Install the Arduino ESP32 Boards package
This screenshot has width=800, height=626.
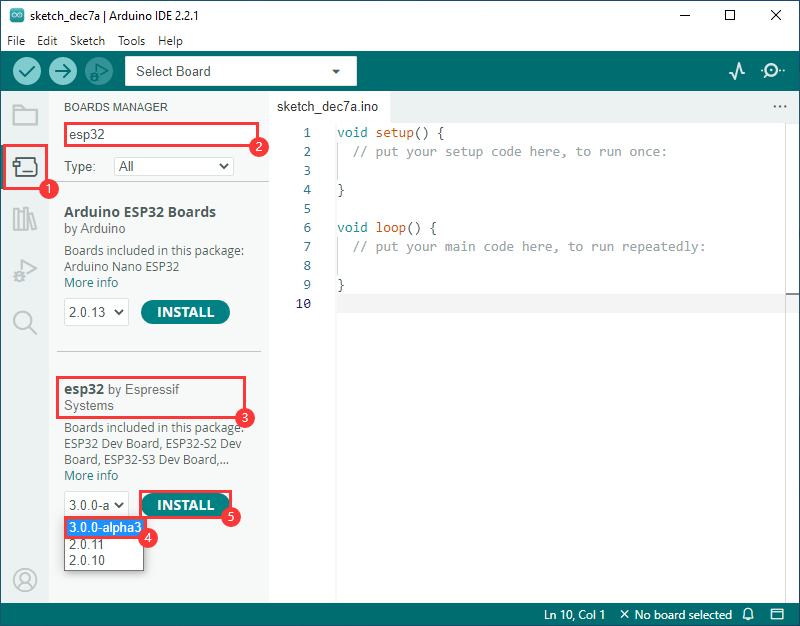tap(185, 312)
